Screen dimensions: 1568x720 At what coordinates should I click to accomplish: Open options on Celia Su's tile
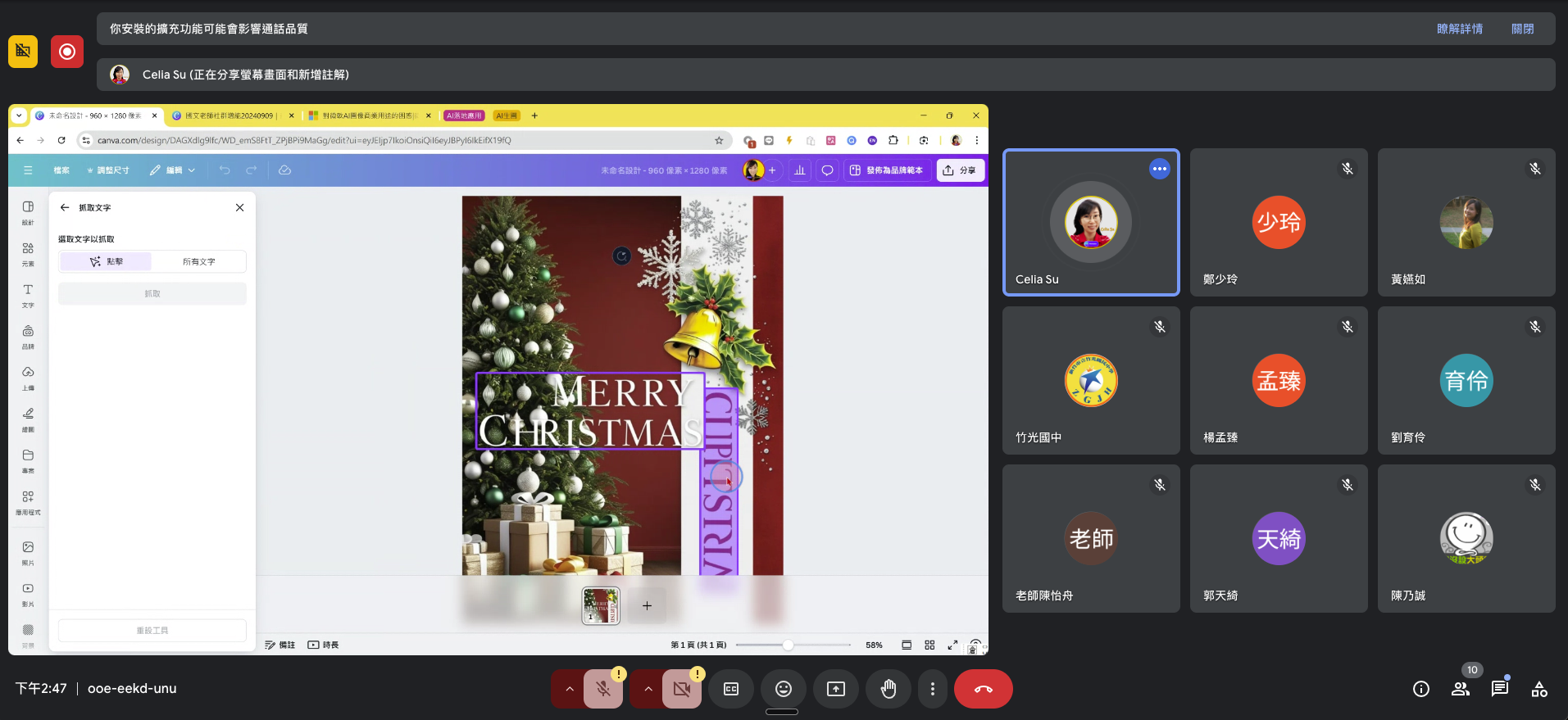tap(1159, 169)
